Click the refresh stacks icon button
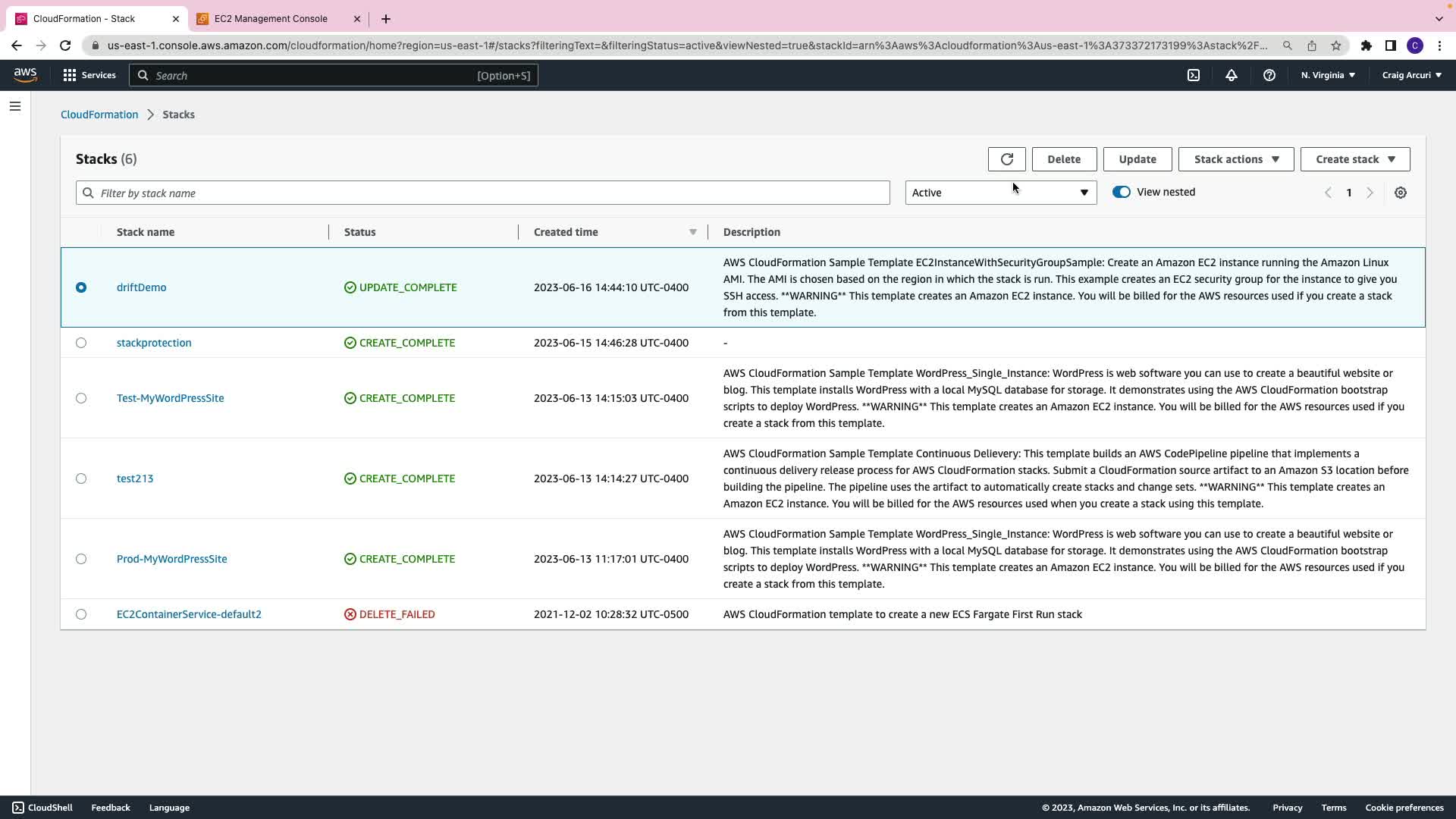This screenshot has width=1456, height=819. point(1006,159)
